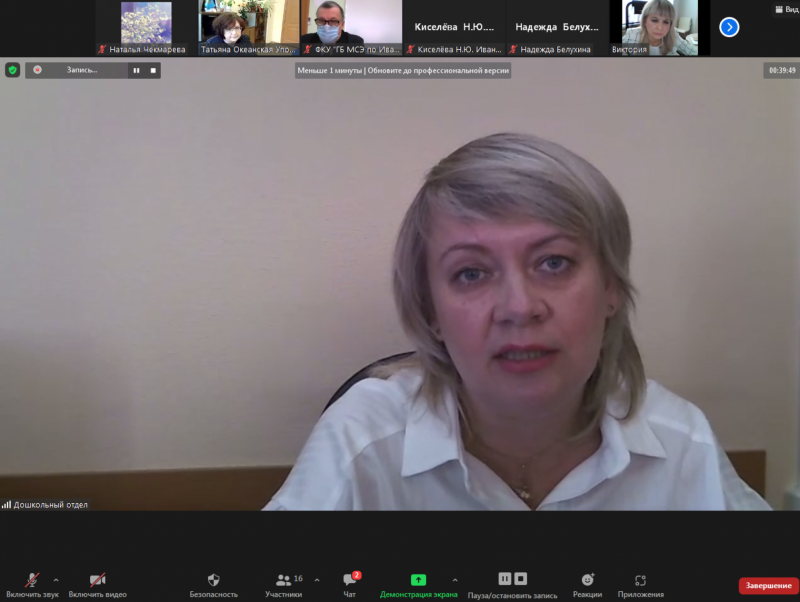
Task: Open the Вид view menu
Action: tap(785, 9)
